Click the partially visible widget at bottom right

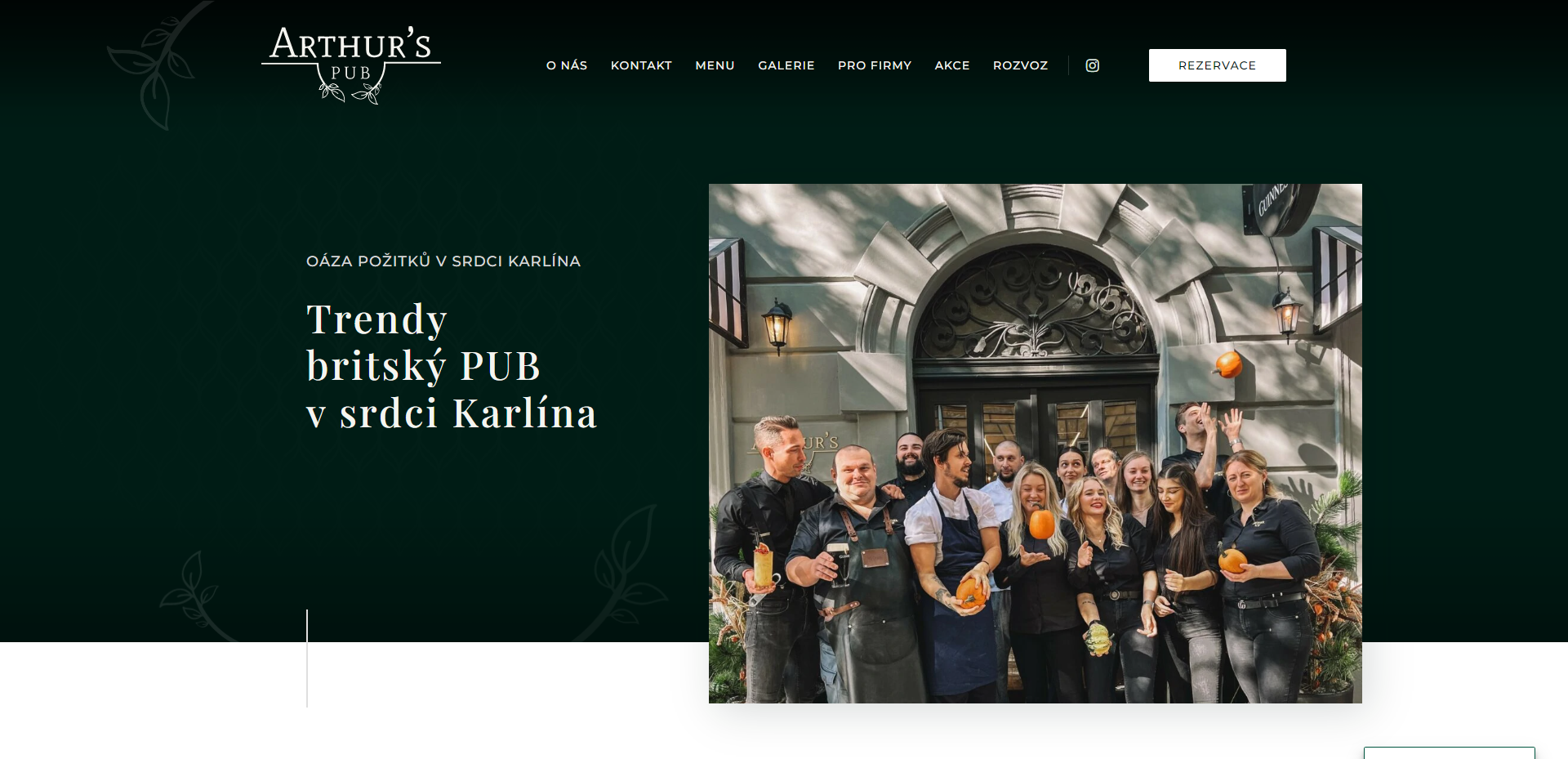(1449, 752)
